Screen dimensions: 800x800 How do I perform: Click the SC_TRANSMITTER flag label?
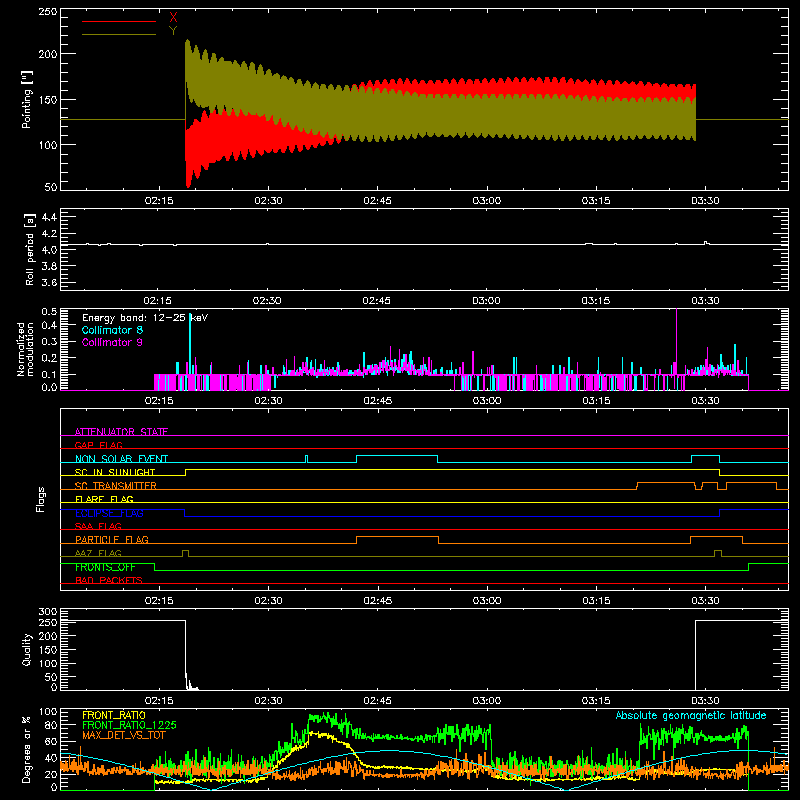pos(116,485)
